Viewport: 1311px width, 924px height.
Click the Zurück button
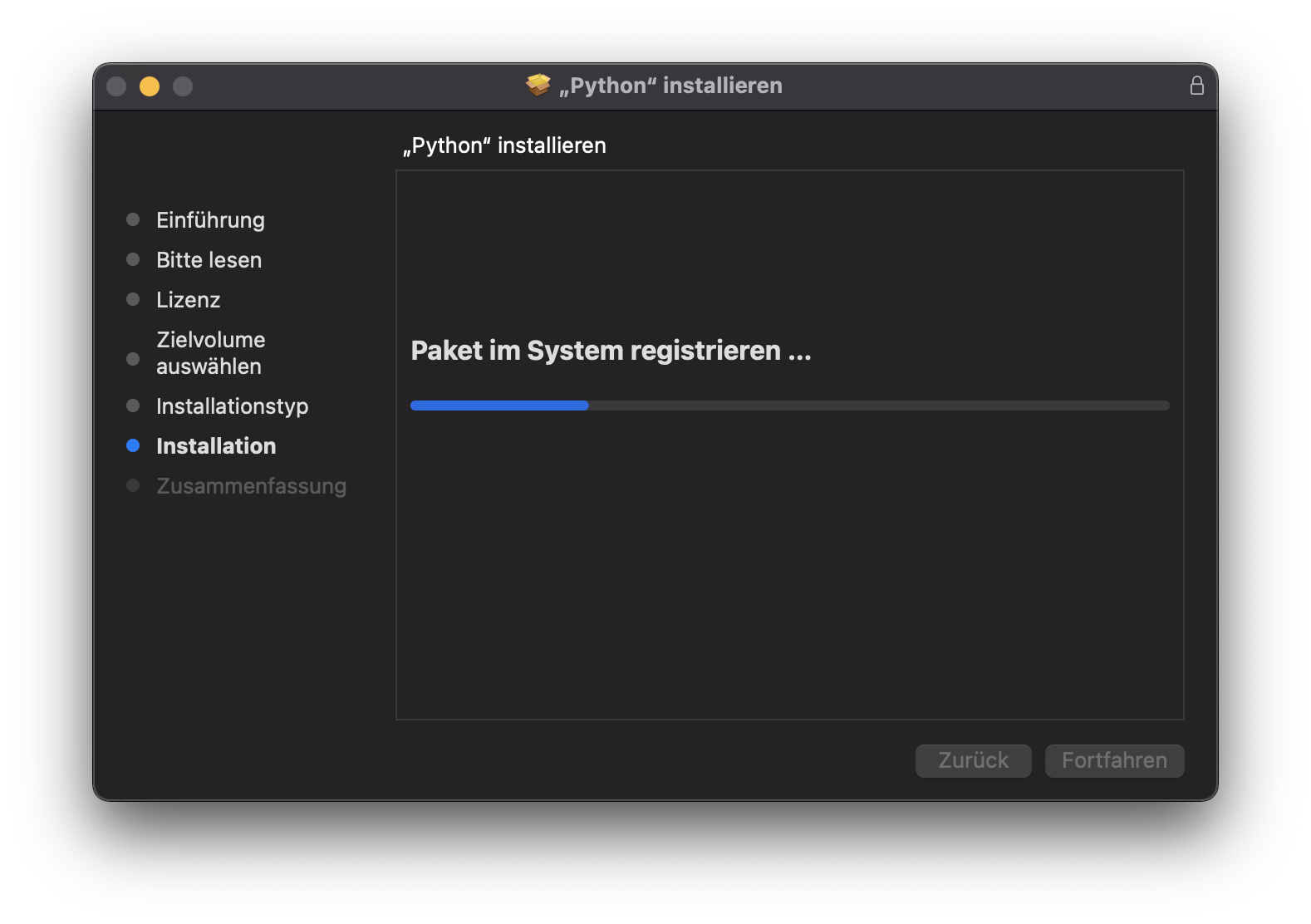(973, 760)
